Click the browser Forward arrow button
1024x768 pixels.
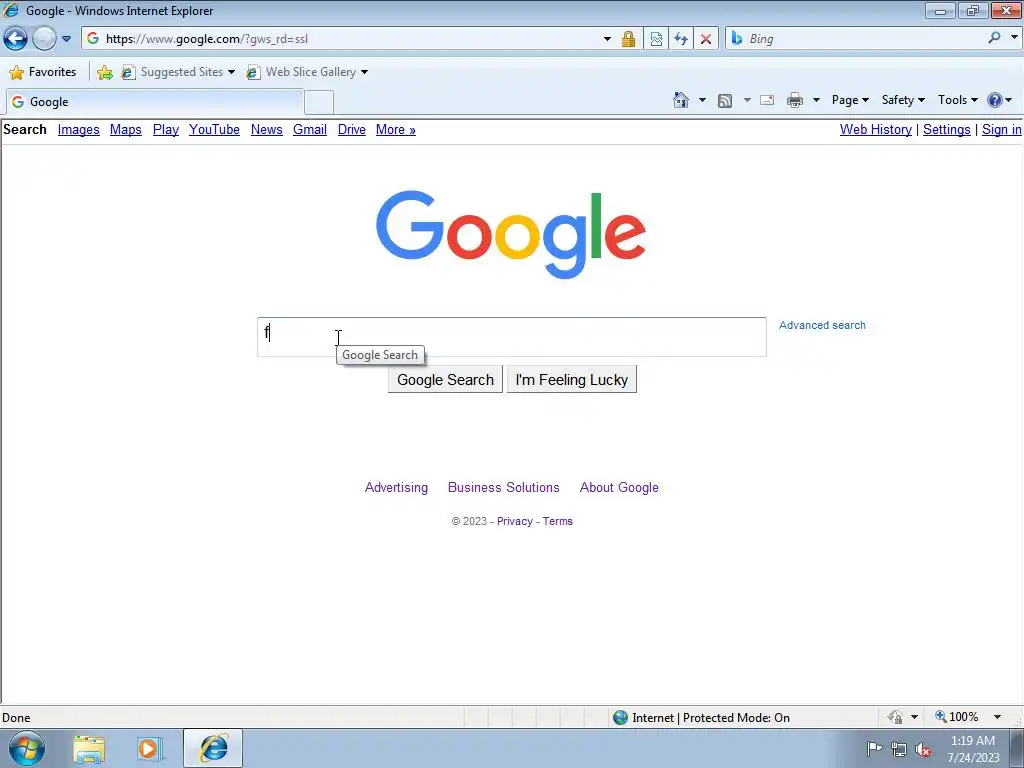44,39
